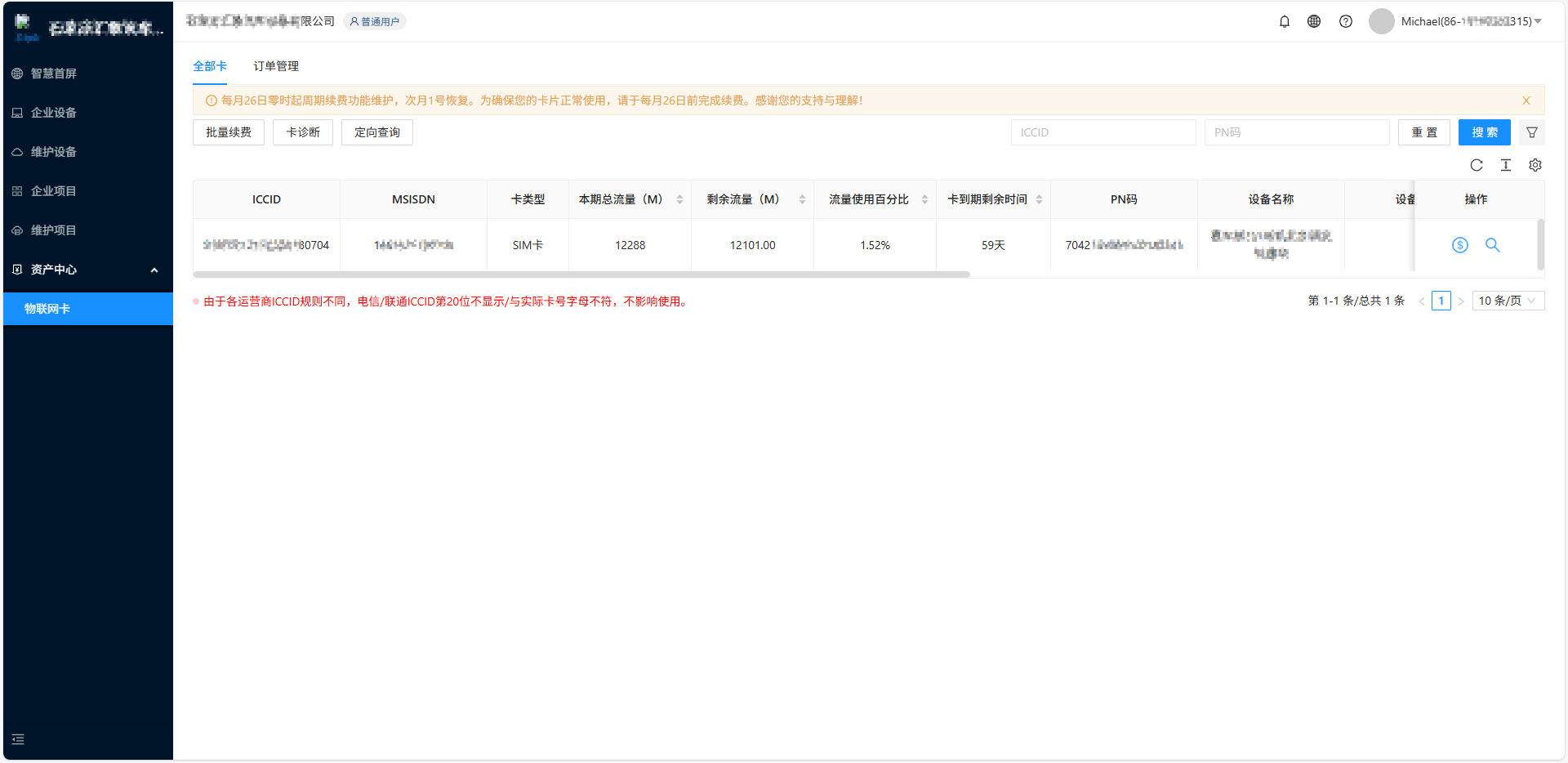This screenshot has height=763, width=1568.
Task: Click the 定向查询 button
Action: 377,132
